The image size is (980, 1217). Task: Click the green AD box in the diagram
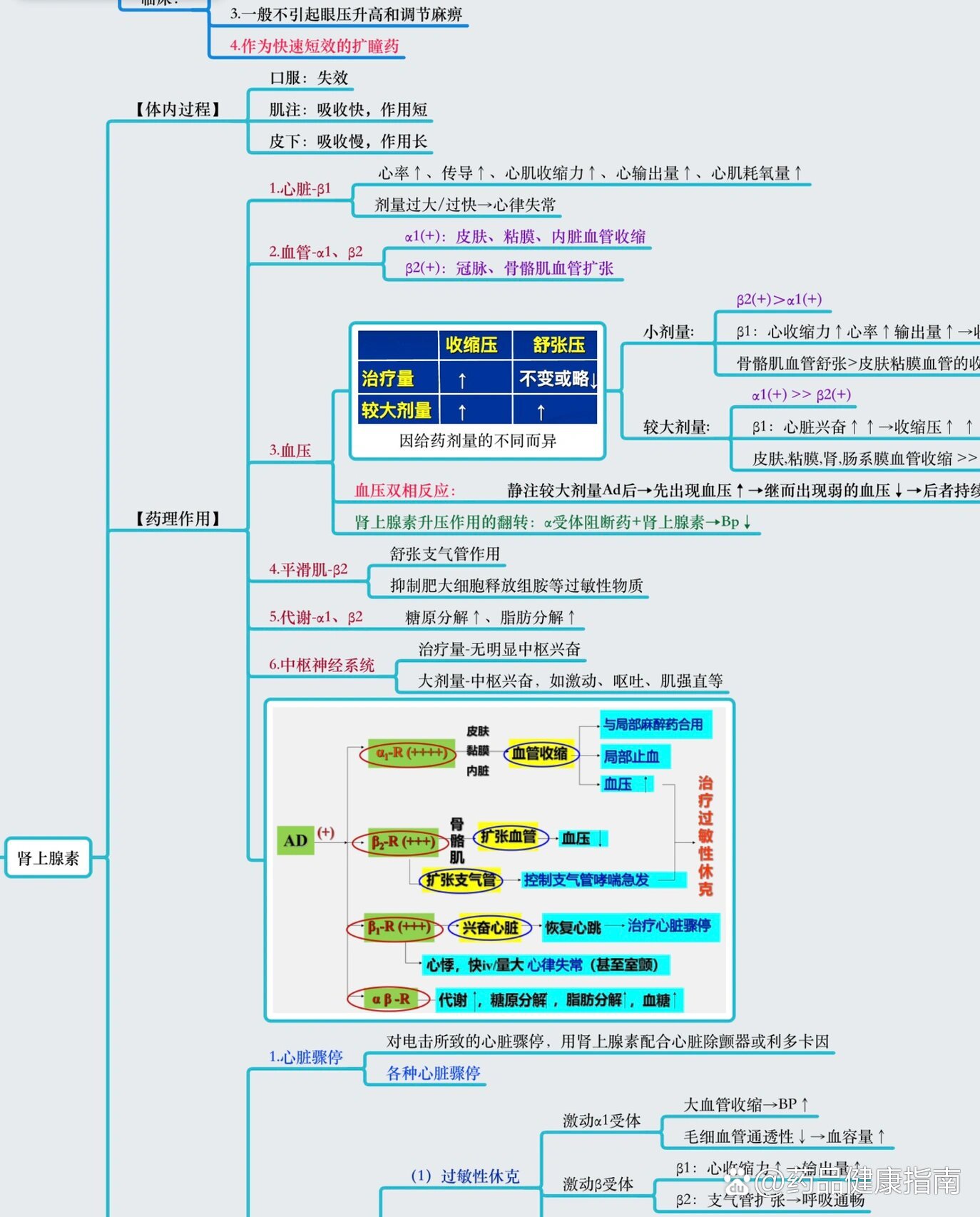pos(295,840)
